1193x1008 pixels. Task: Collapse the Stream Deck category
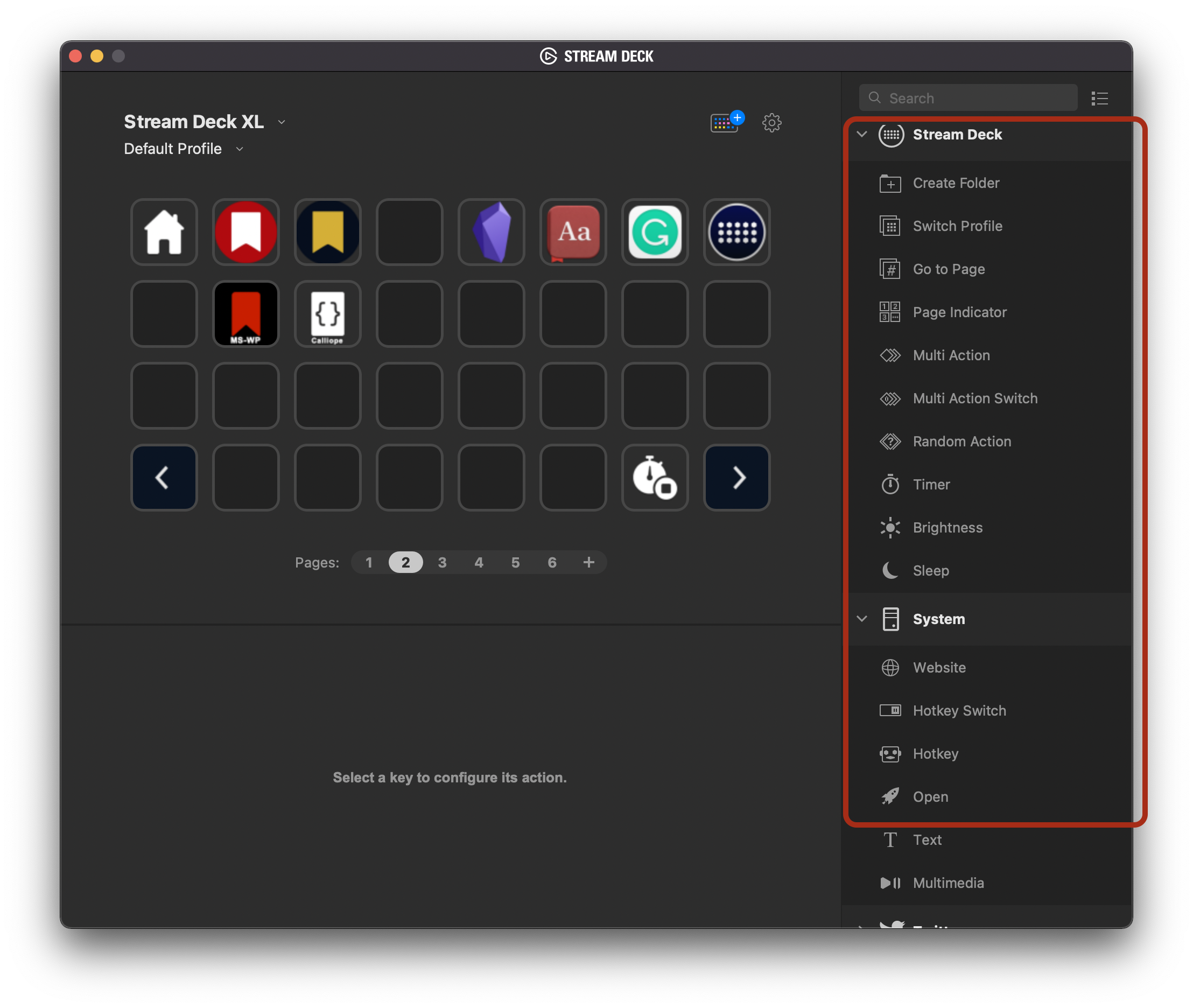862,134
